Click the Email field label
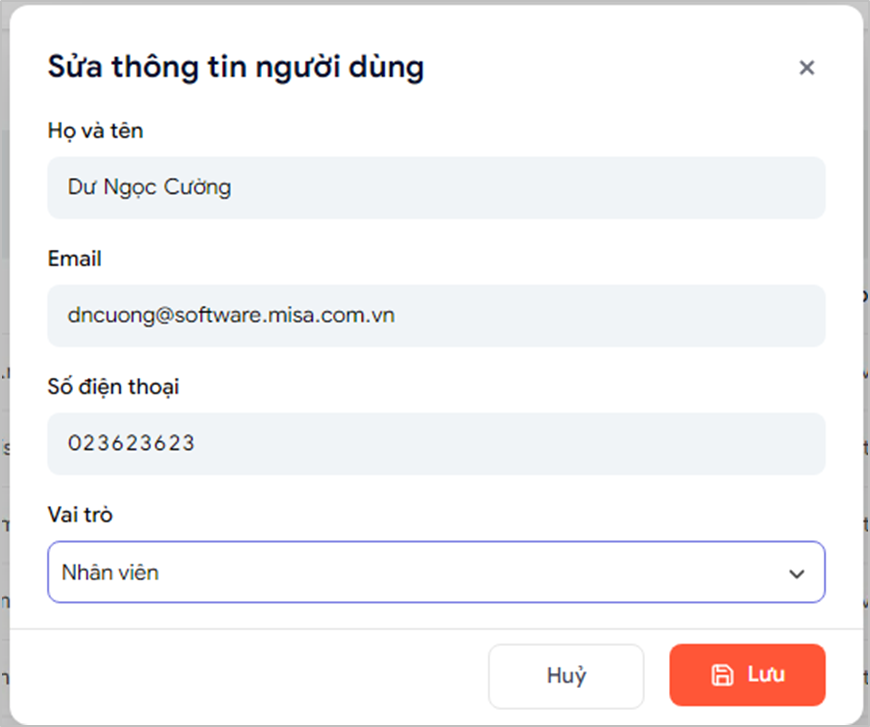The width and height of the screenshot is (870, 727). tap(74, 259)
